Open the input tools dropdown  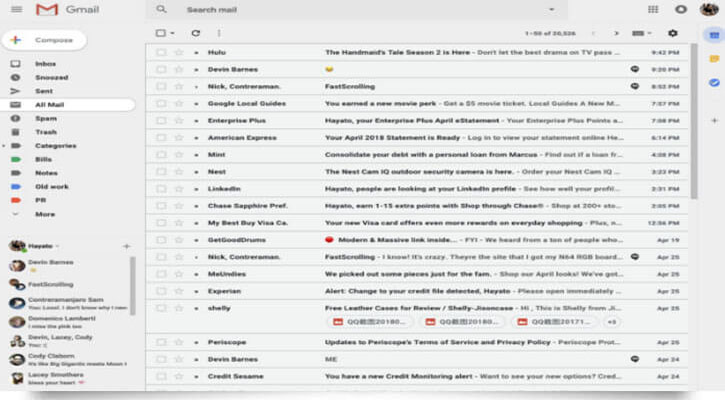(641, 33)
